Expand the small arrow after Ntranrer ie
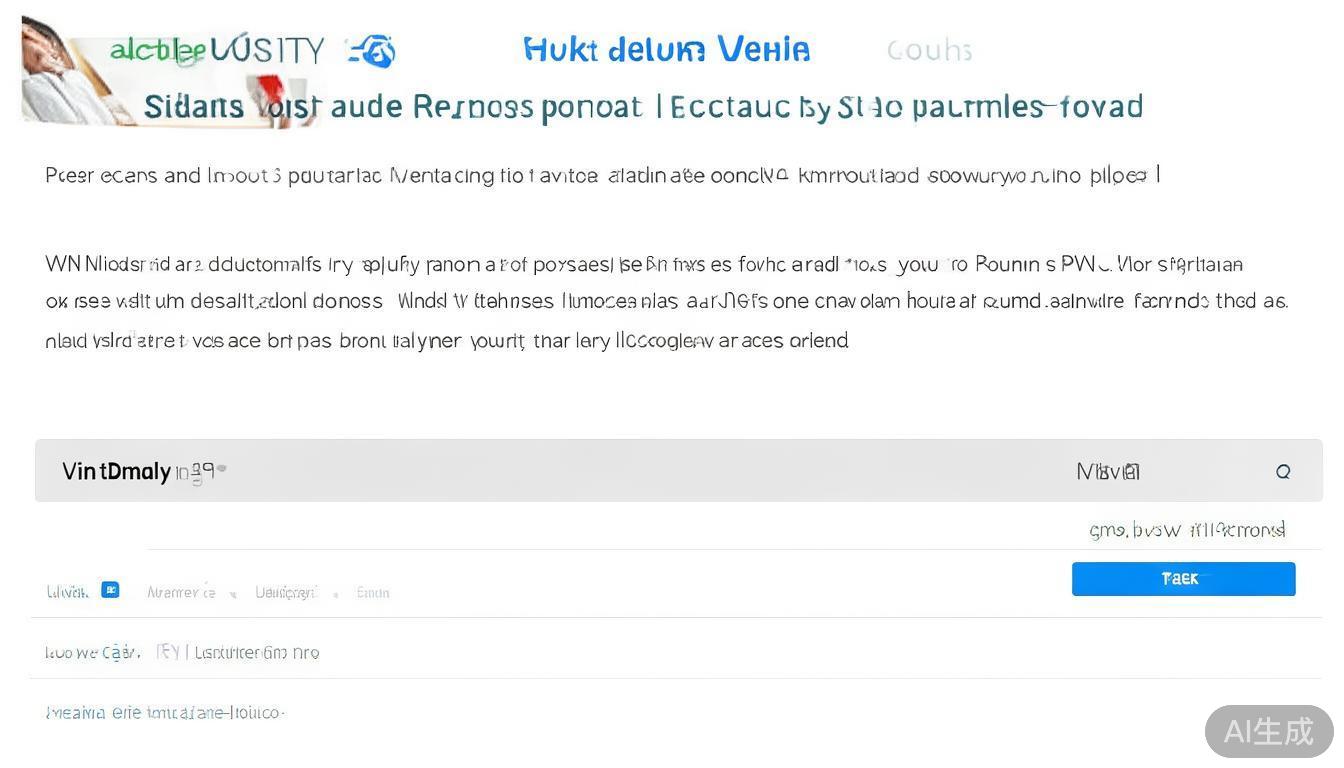 point(233,594)
